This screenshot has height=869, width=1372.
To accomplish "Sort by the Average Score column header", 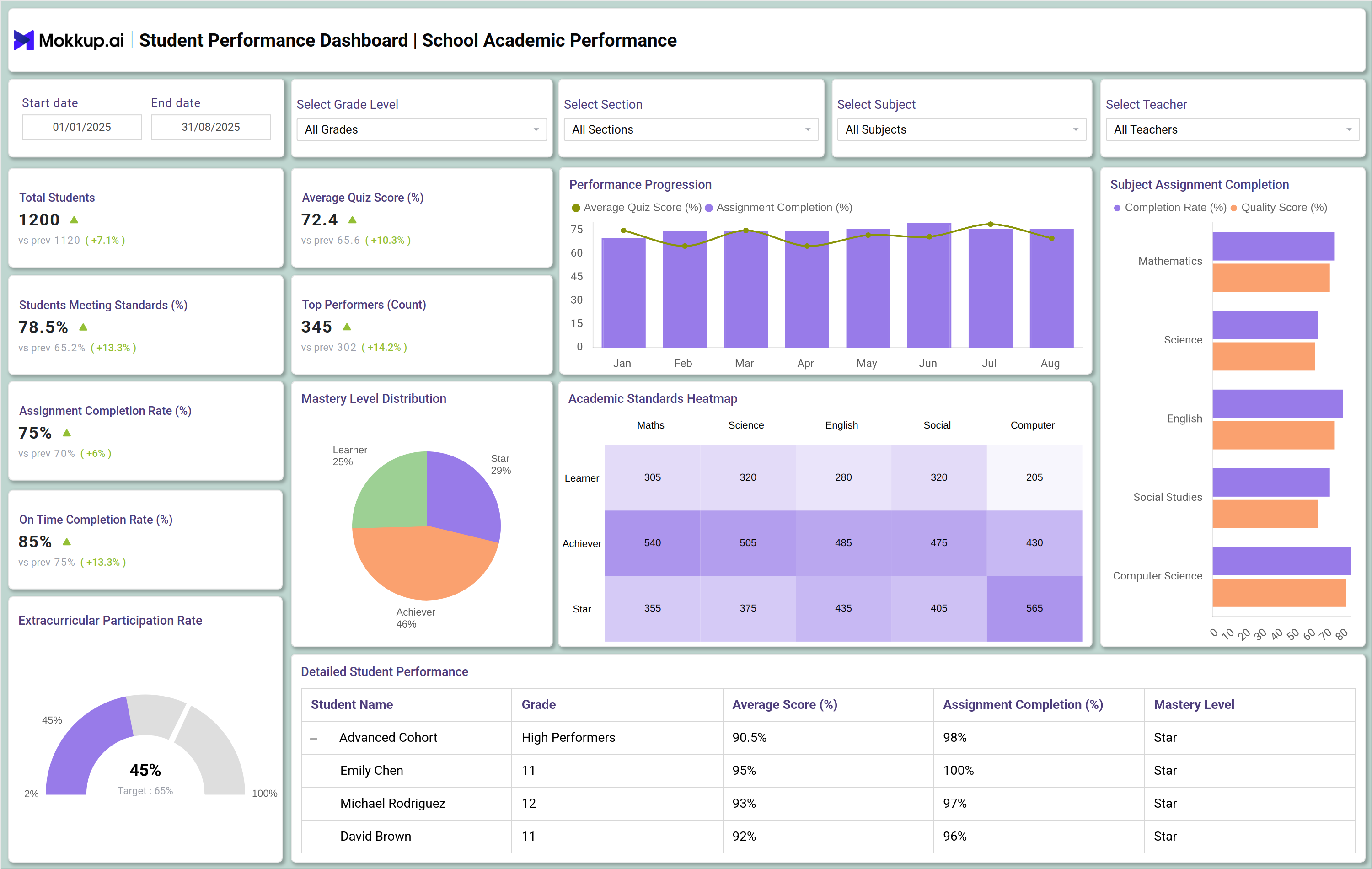I will coord(785,704).
